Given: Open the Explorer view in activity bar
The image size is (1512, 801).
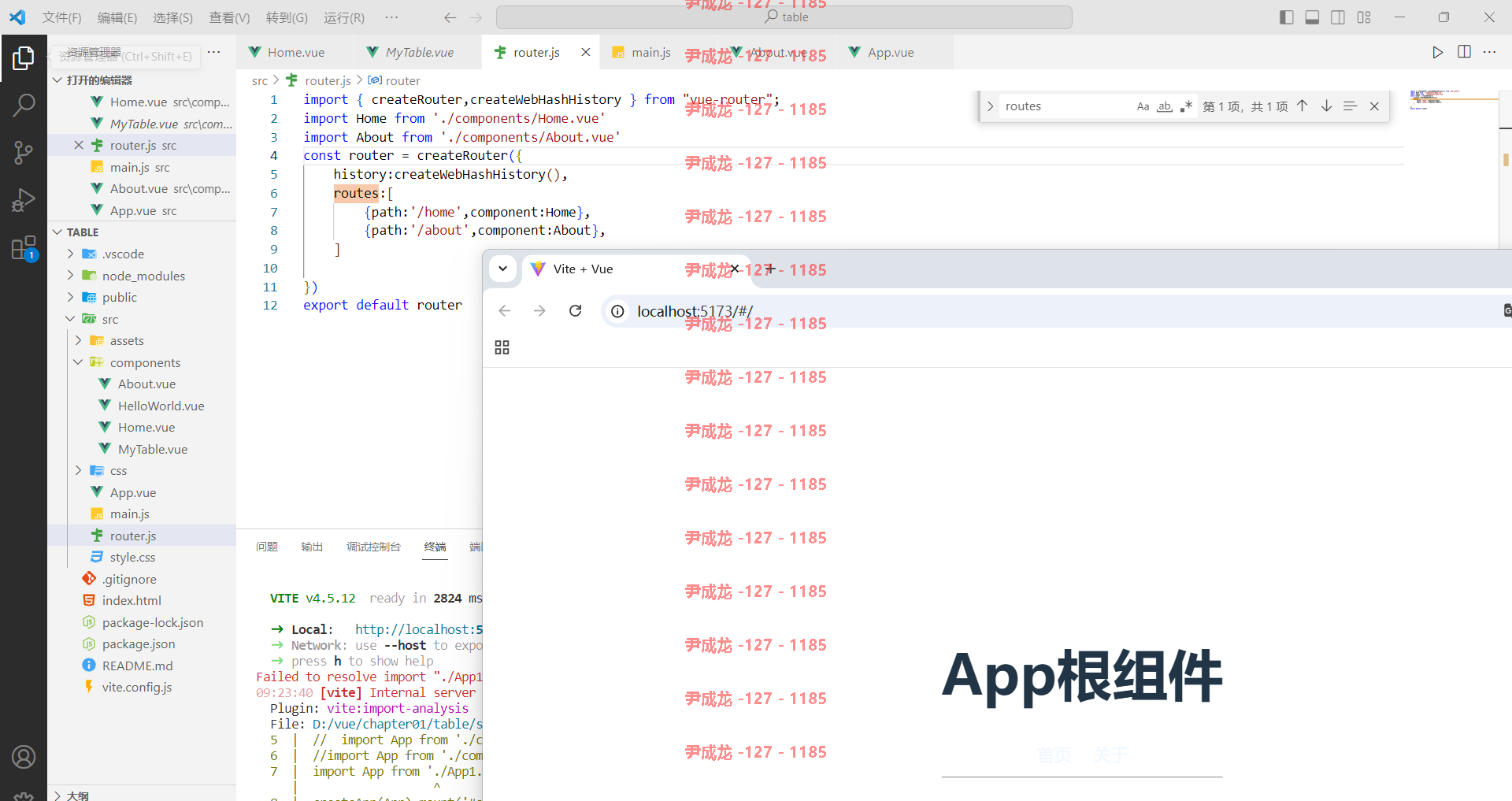Looking at the screenshot, I should click(24, 57).
